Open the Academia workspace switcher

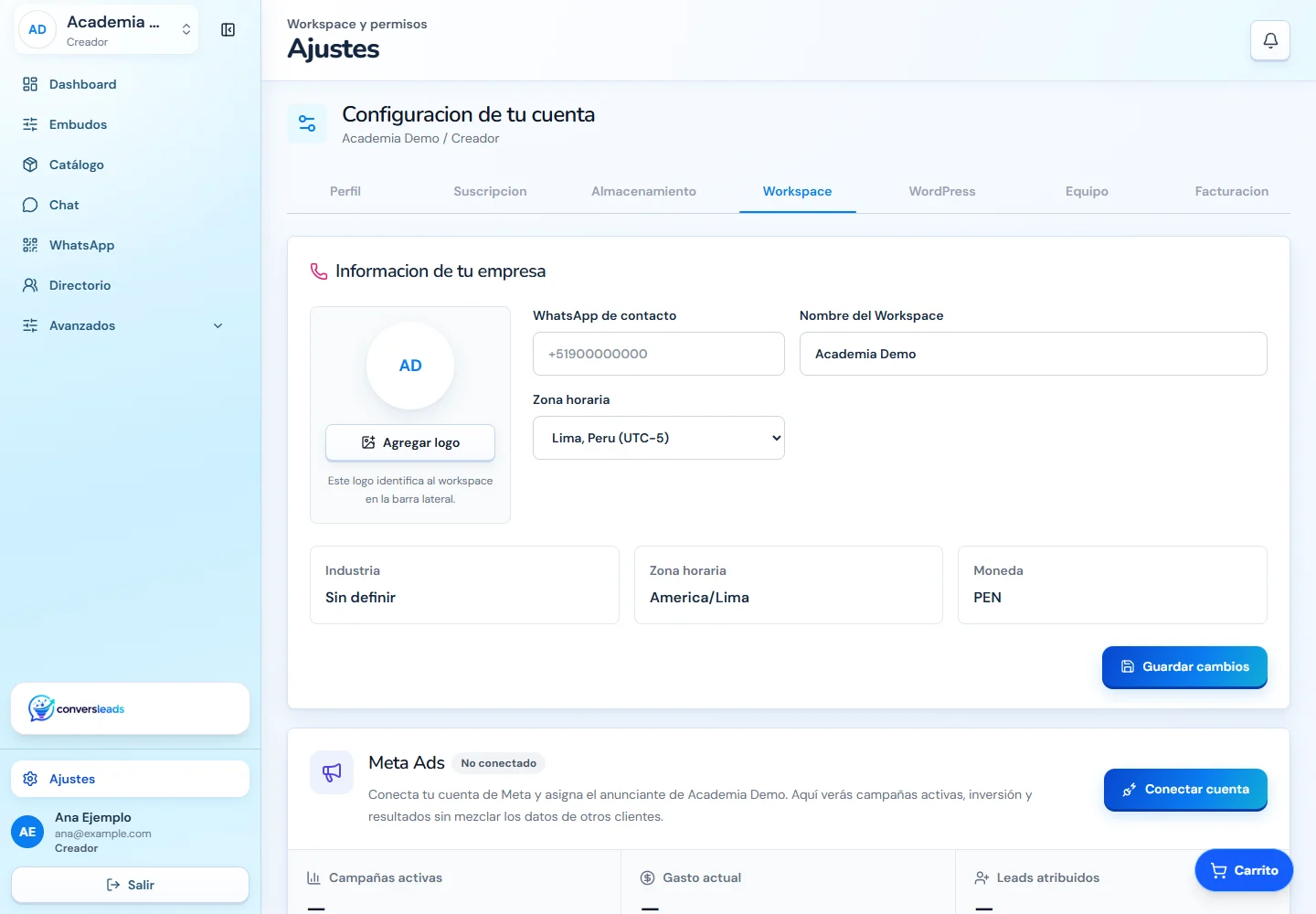click(x=107, y=30)
